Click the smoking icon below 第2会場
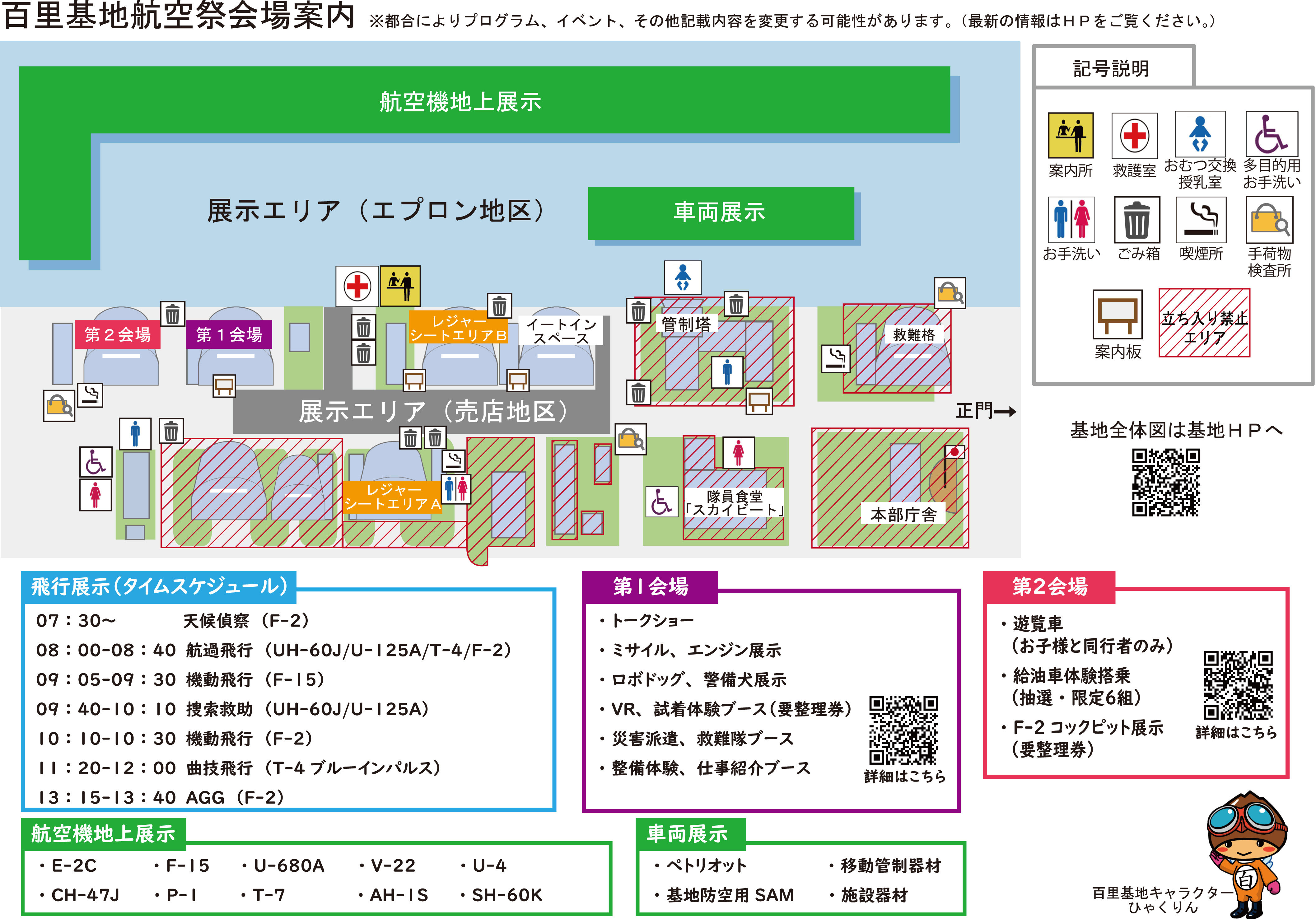The height and width of the screenshot is (919, 1316). tap(90, 394)
